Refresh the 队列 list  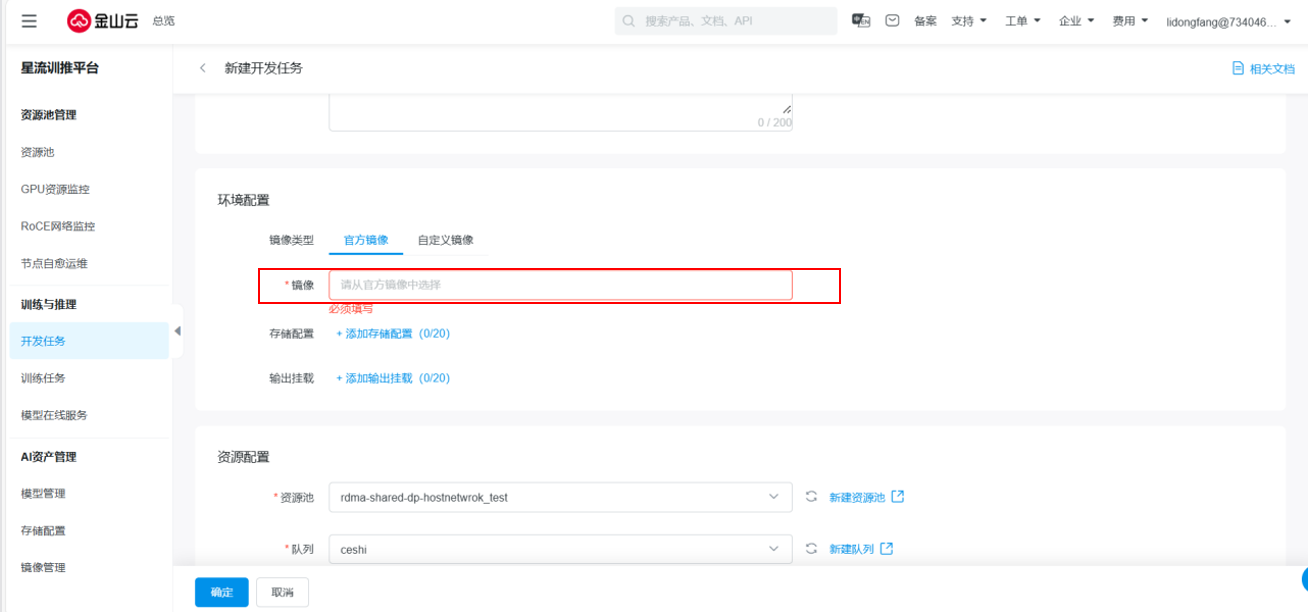[x=811, y=549]
